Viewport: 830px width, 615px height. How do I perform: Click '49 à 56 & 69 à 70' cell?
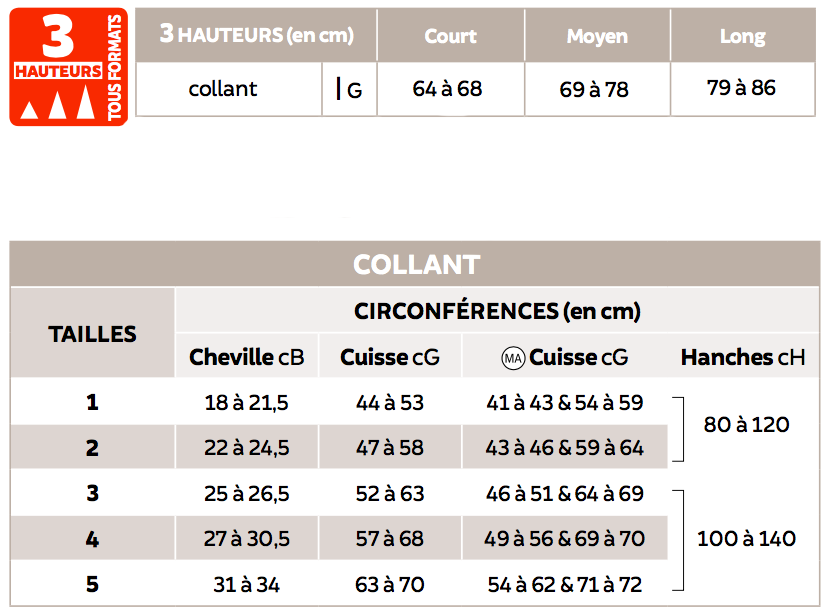[x=565, y=539]
